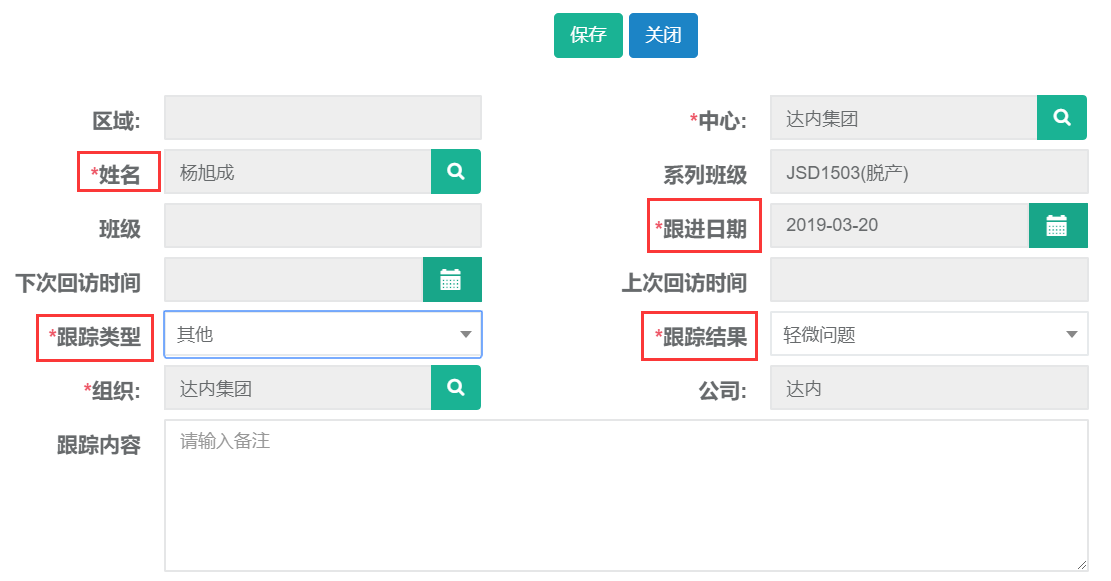Click the 公司 field containing 达内
The height and width of the screenshot is (581, 1111).
point(928,388)
